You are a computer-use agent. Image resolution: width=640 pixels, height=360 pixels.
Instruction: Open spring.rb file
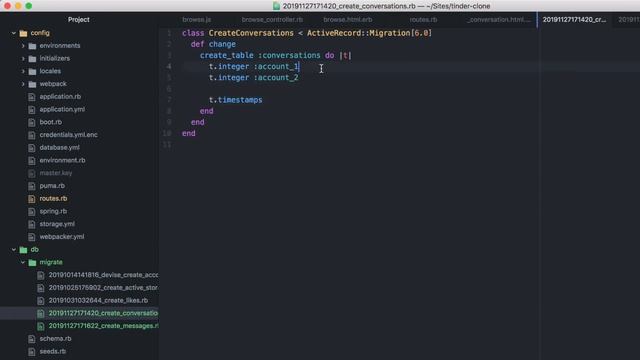pyautogui.click(x=53, y=211)
